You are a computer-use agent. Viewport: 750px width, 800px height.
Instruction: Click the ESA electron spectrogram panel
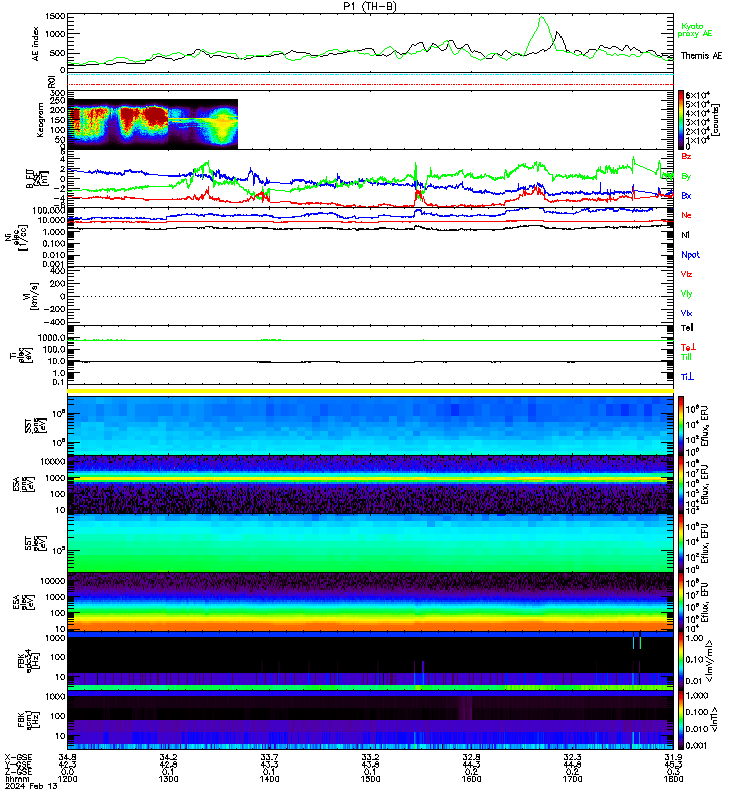pyautogui.click(x=370, y=602)
